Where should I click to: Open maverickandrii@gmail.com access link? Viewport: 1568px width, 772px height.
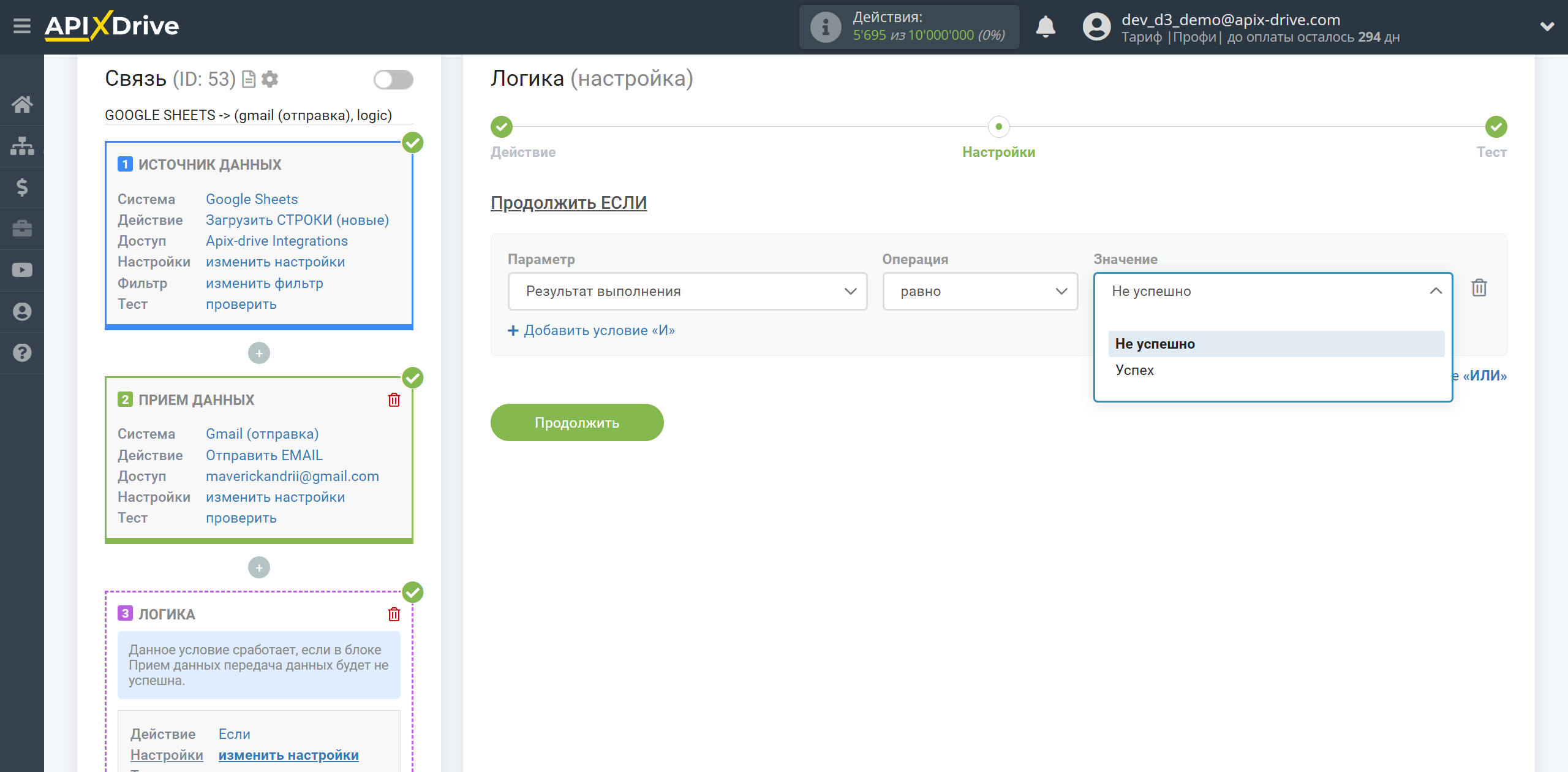[292, 477]
